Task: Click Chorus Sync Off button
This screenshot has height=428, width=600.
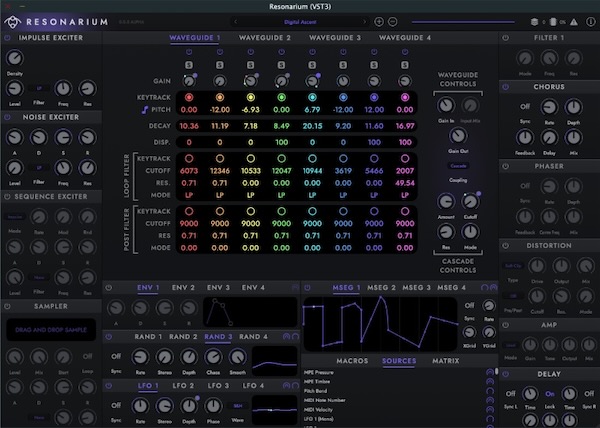Action: pos(525,107)
